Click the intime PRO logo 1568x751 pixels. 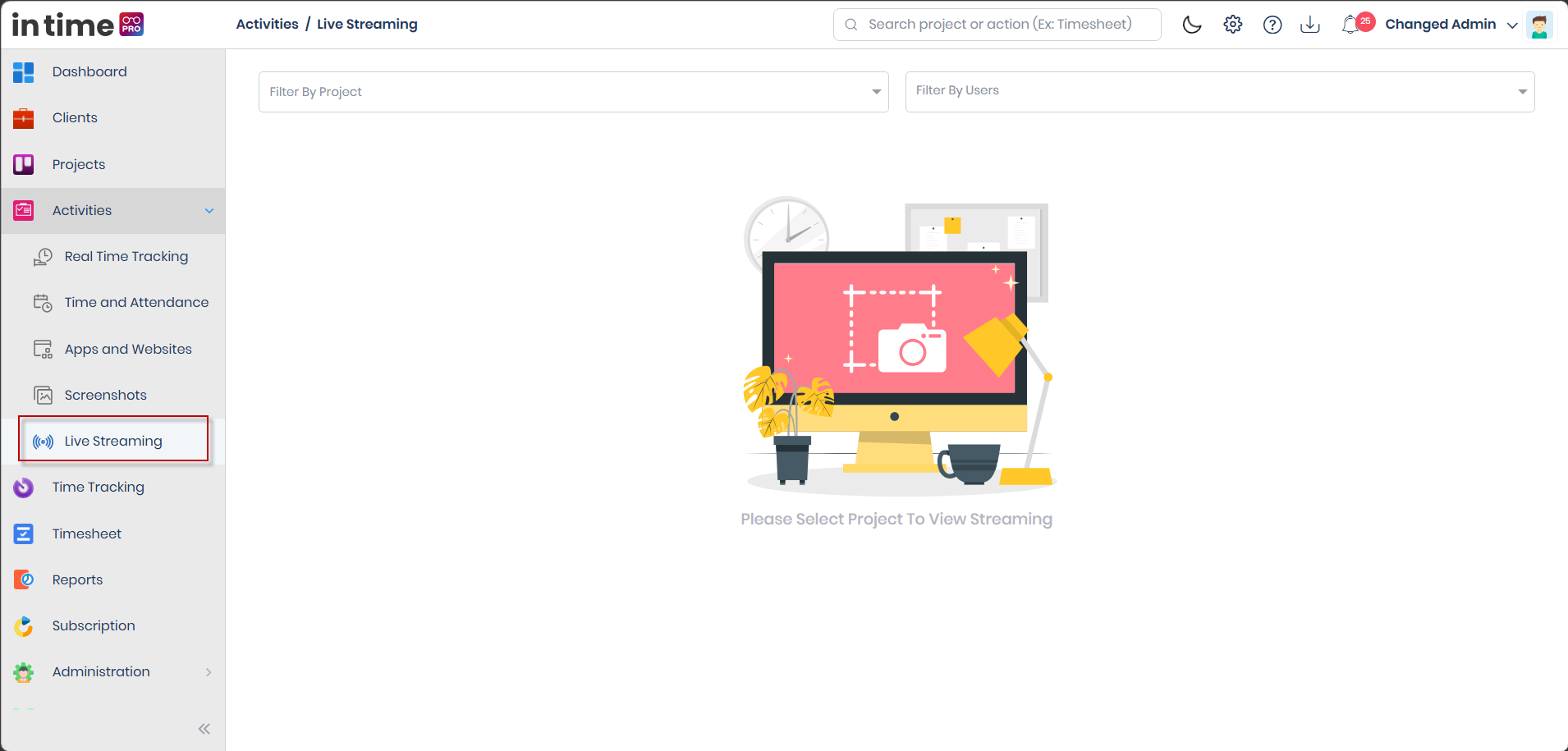78,25
